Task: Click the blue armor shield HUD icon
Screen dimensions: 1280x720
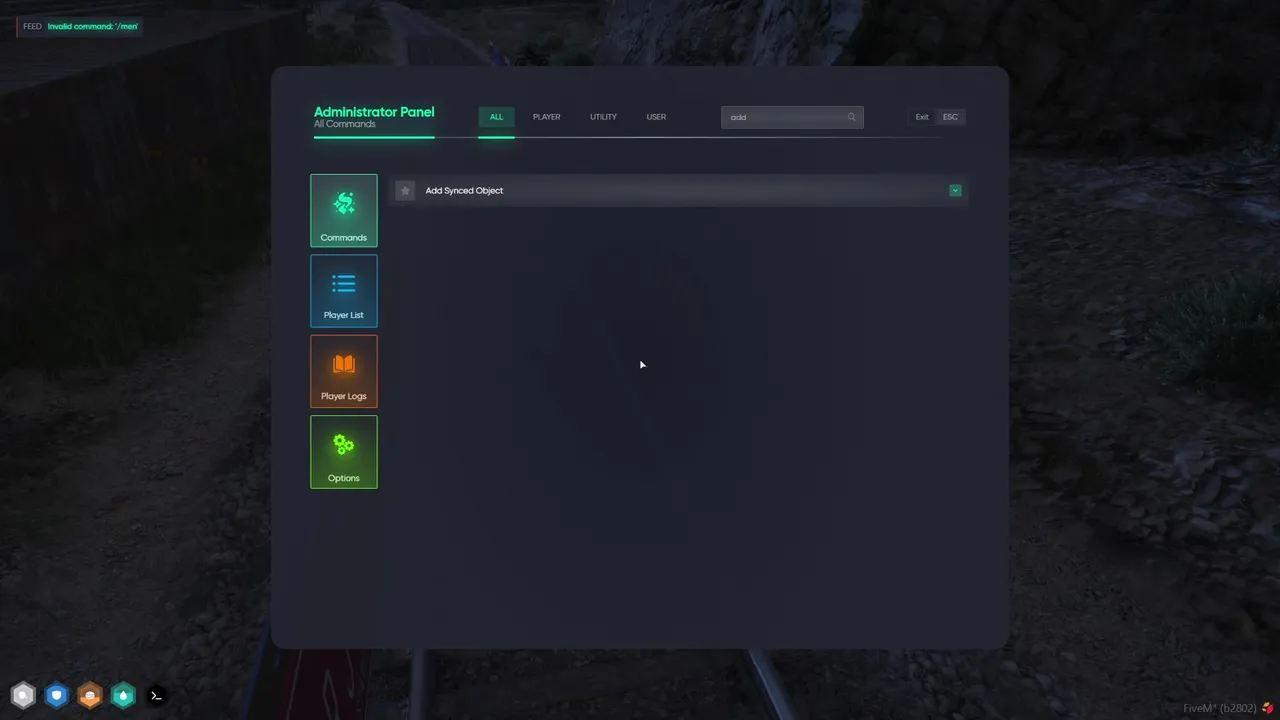Action: tap(57, 695)
